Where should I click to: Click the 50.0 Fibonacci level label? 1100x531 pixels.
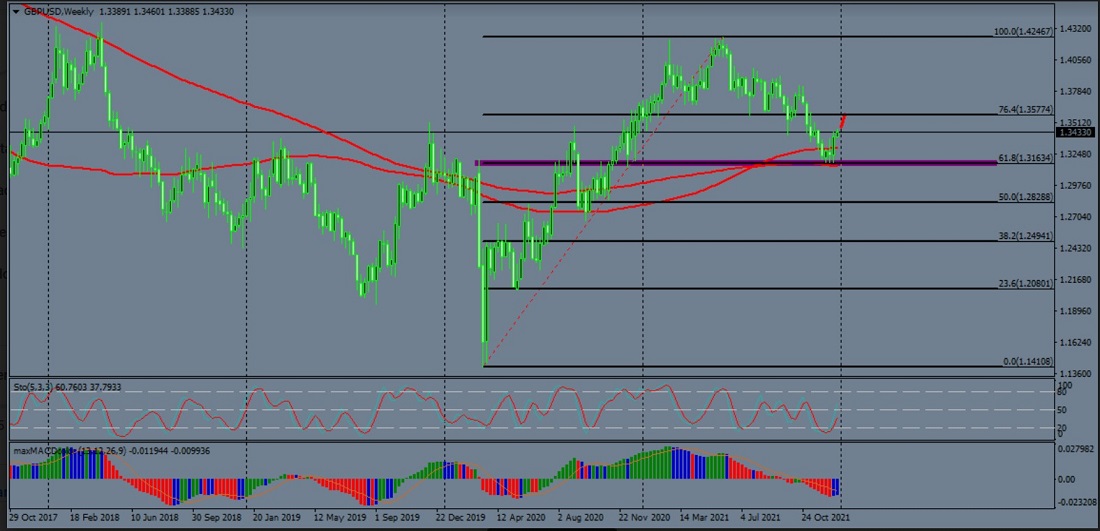1023,198
